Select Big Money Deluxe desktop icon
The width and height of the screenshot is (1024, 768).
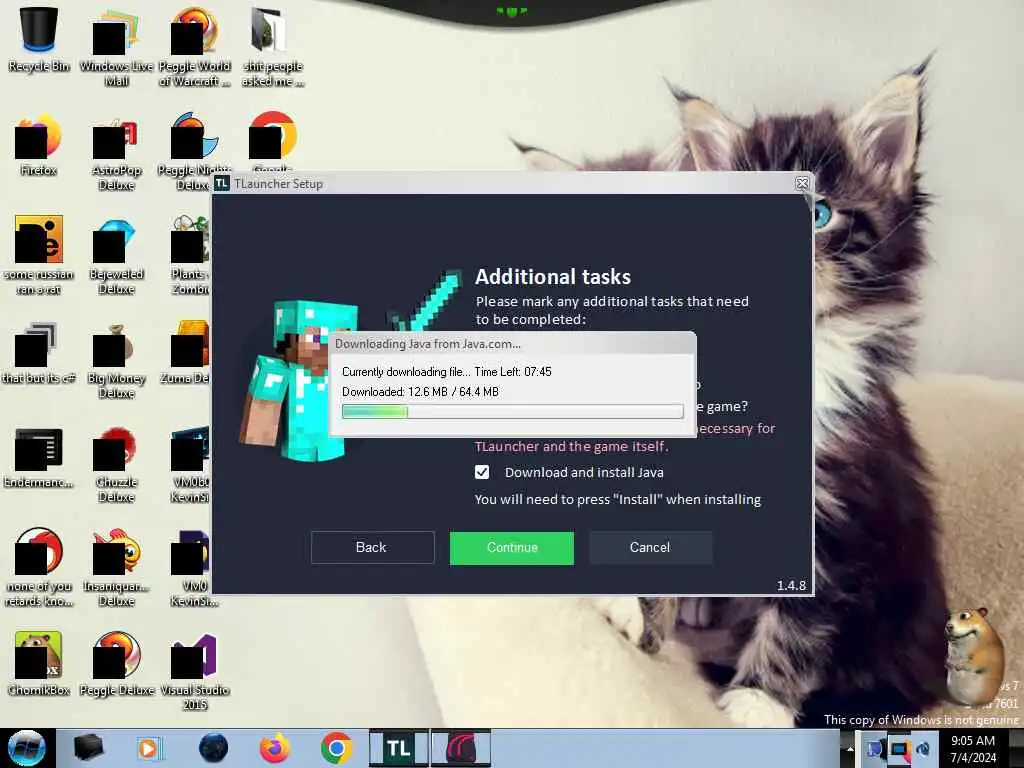[x=116, y=360]
